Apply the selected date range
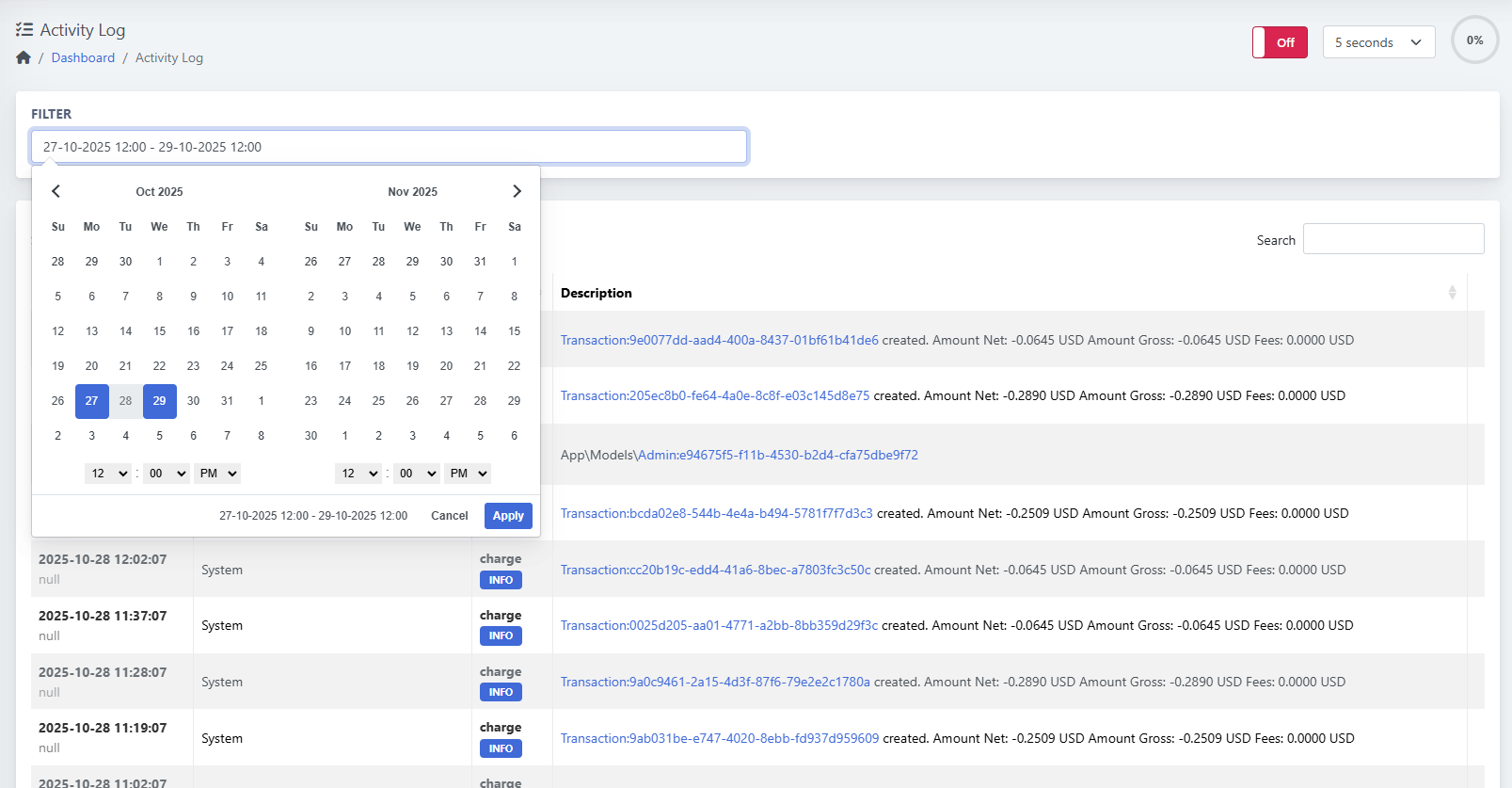The image size is (1512, 788). coord(508,516)
